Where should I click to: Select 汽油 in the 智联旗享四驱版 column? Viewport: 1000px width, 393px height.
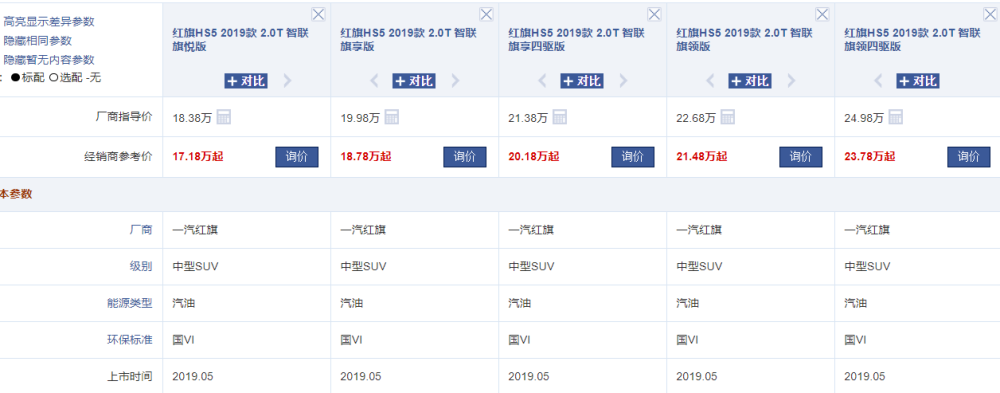coord(520,303)
